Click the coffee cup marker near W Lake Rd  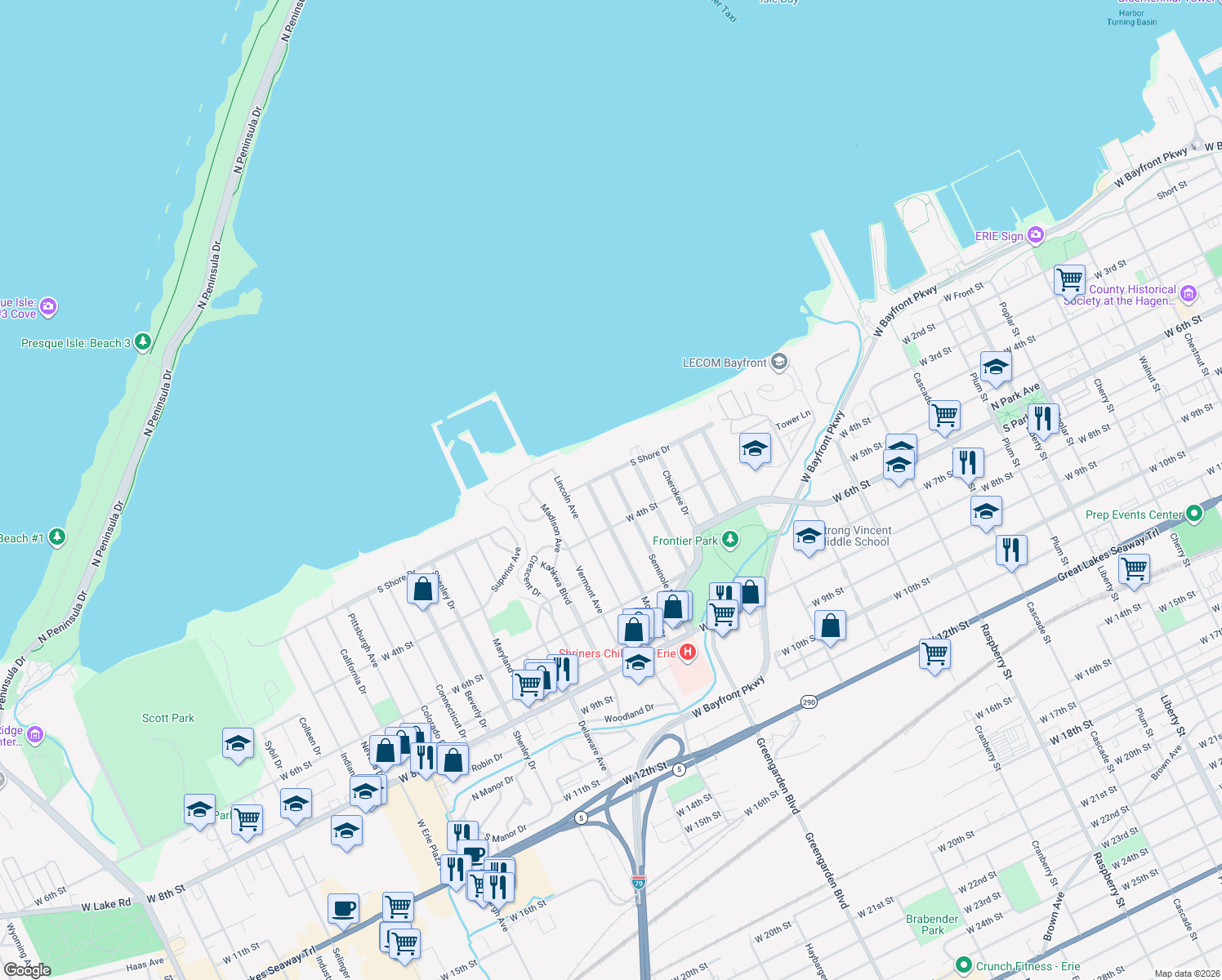pyautogui.click(x=343, y=909)
